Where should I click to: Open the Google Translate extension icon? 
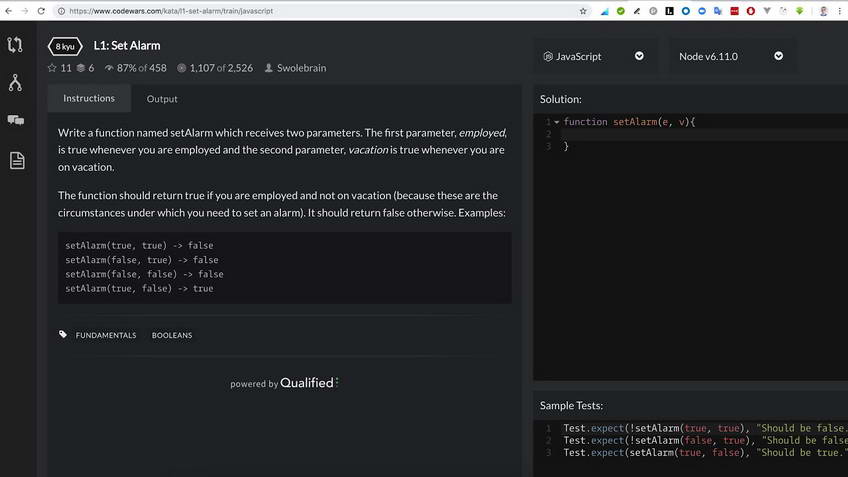click(x=718, y=11)
